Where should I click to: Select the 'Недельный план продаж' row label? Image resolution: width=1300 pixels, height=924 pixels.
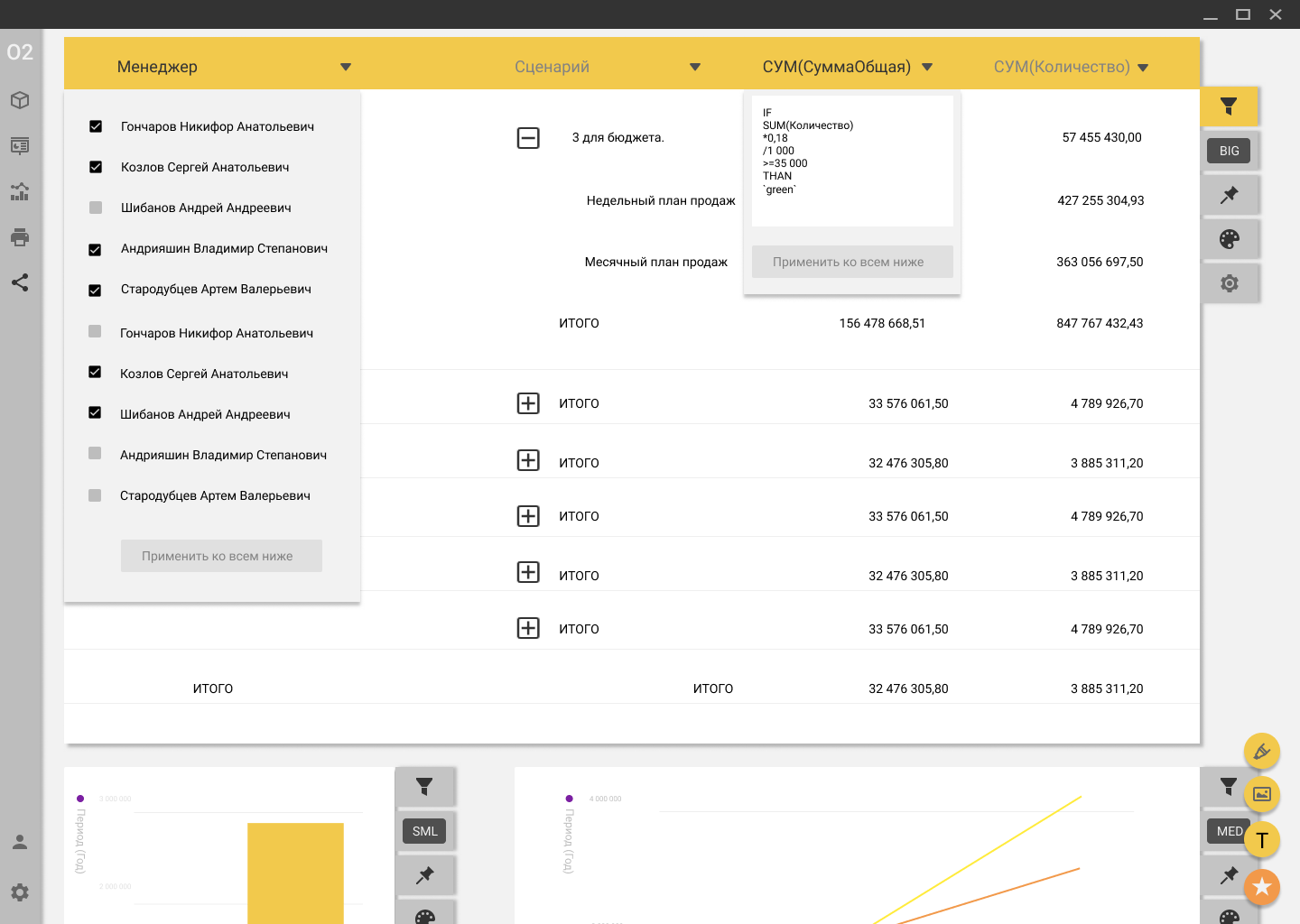tap(661, 200)
